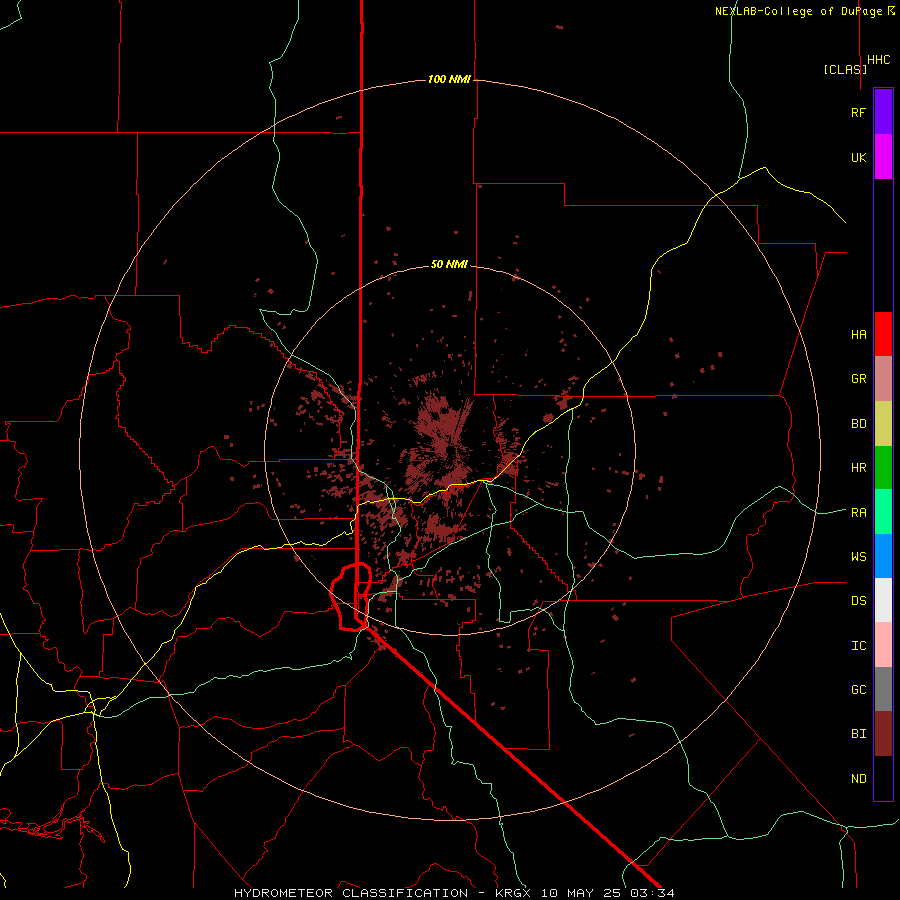This screenshot has height=900, width=900.
Task: Select the BD yellow legend swatch
Action: 883,423
